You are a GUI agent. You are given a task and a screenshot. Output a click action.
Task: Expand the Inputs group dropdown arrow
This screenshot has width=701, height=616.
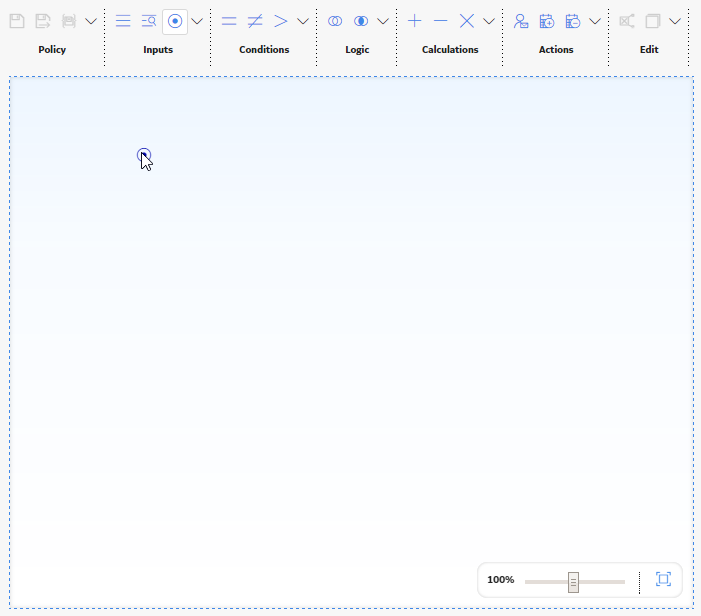coord(197,21)
